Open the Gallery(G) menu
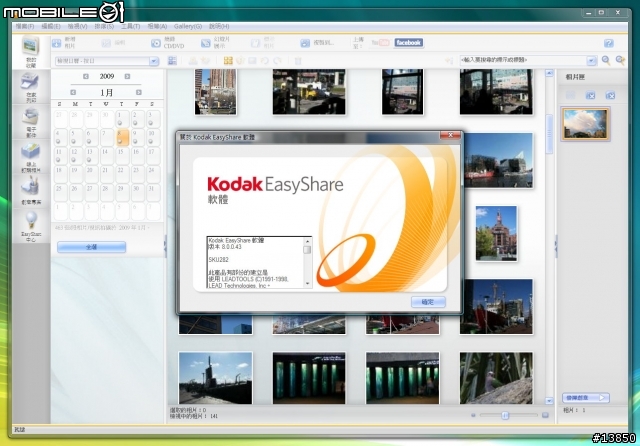Screen dimensions: 640x446 [188, 26]
